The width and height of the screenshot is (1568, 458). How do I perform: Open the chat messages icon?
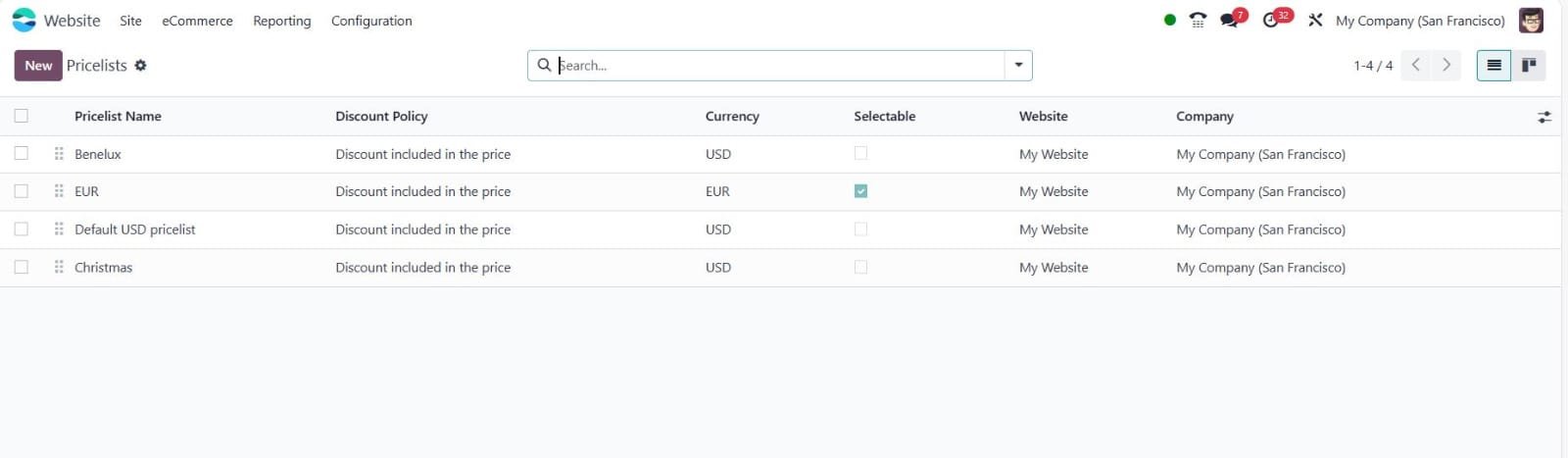coord(1229,20)
